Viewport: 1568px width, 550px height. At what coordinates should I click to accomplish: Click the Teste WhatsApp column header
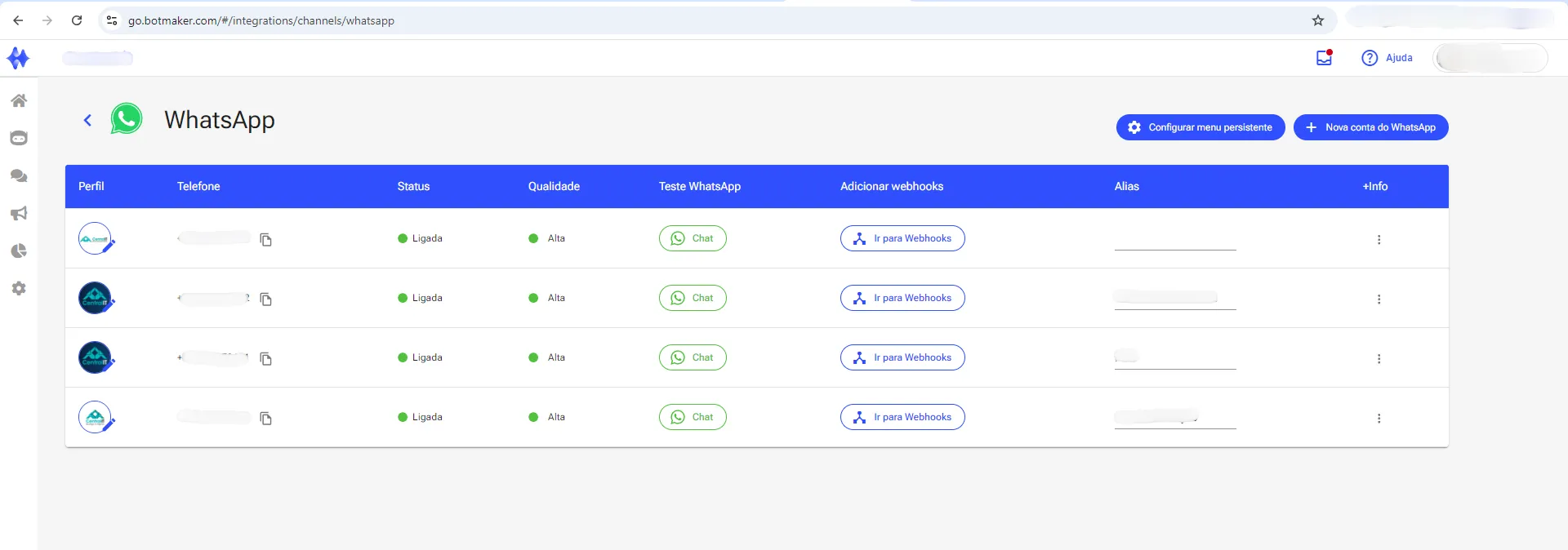tap(700, 186)
